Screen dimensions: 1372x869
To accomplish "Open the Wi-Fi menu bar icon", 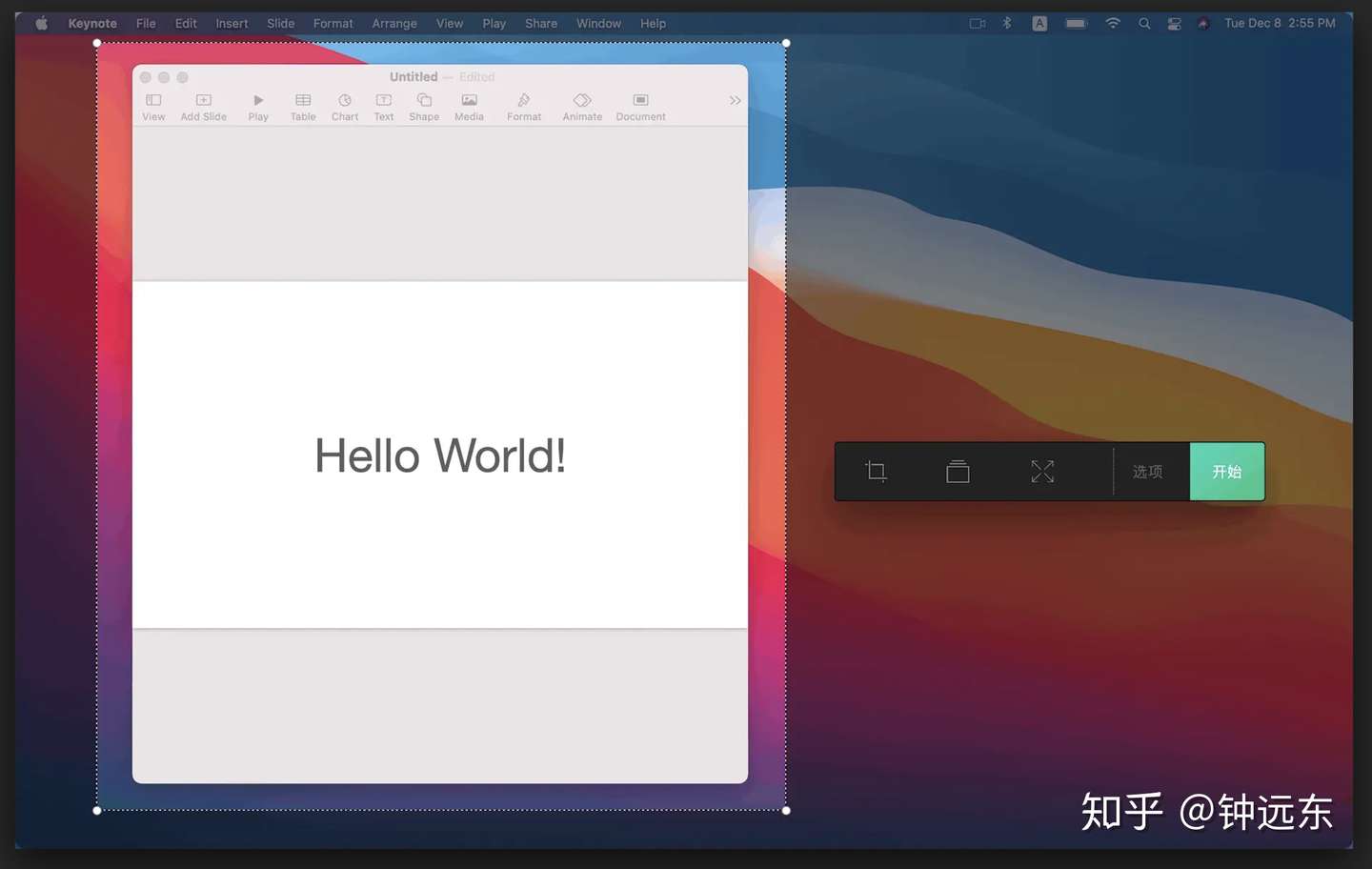I will tap(1112, 23).
